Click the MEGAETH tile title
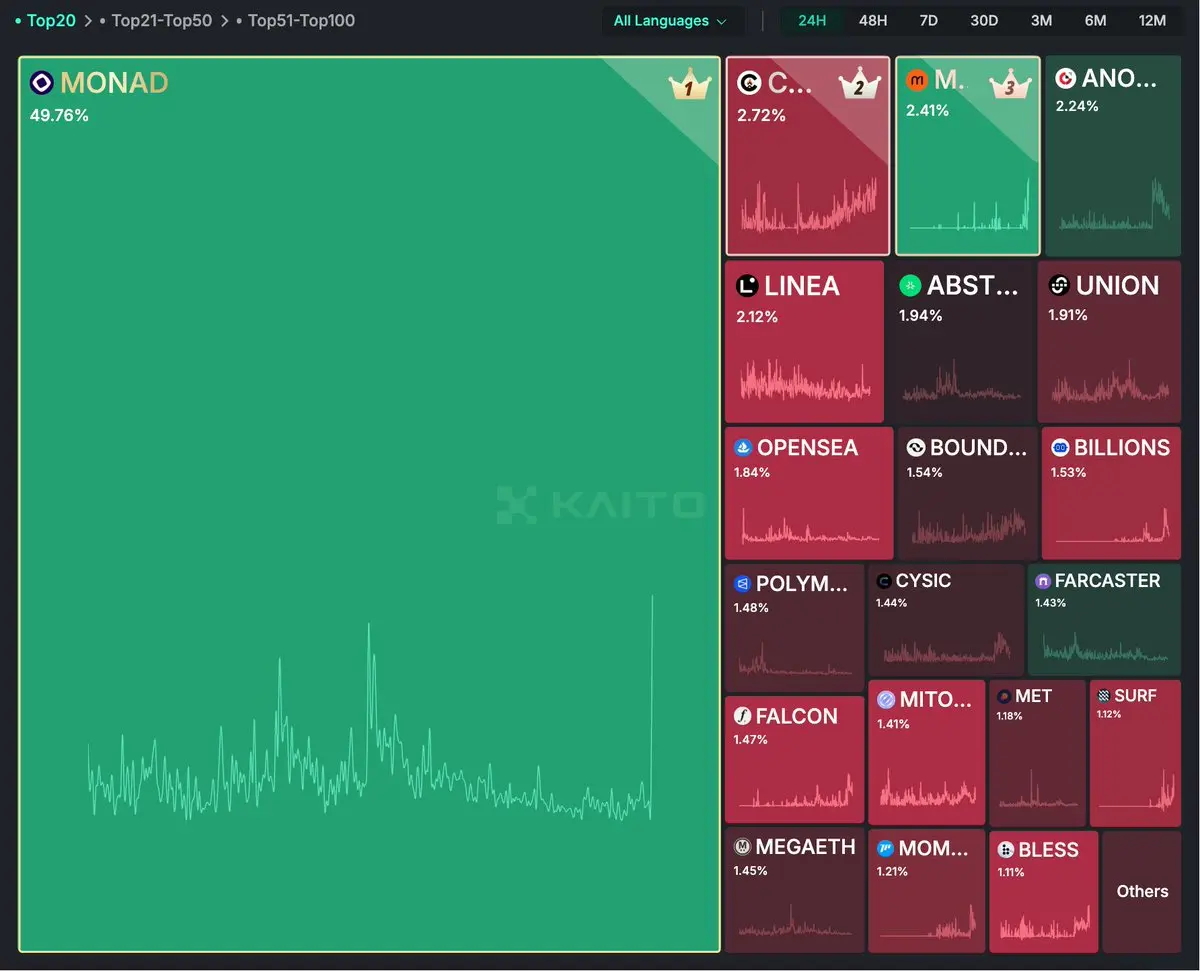This screenshot has width=1200, height=971. coord(805,847)
